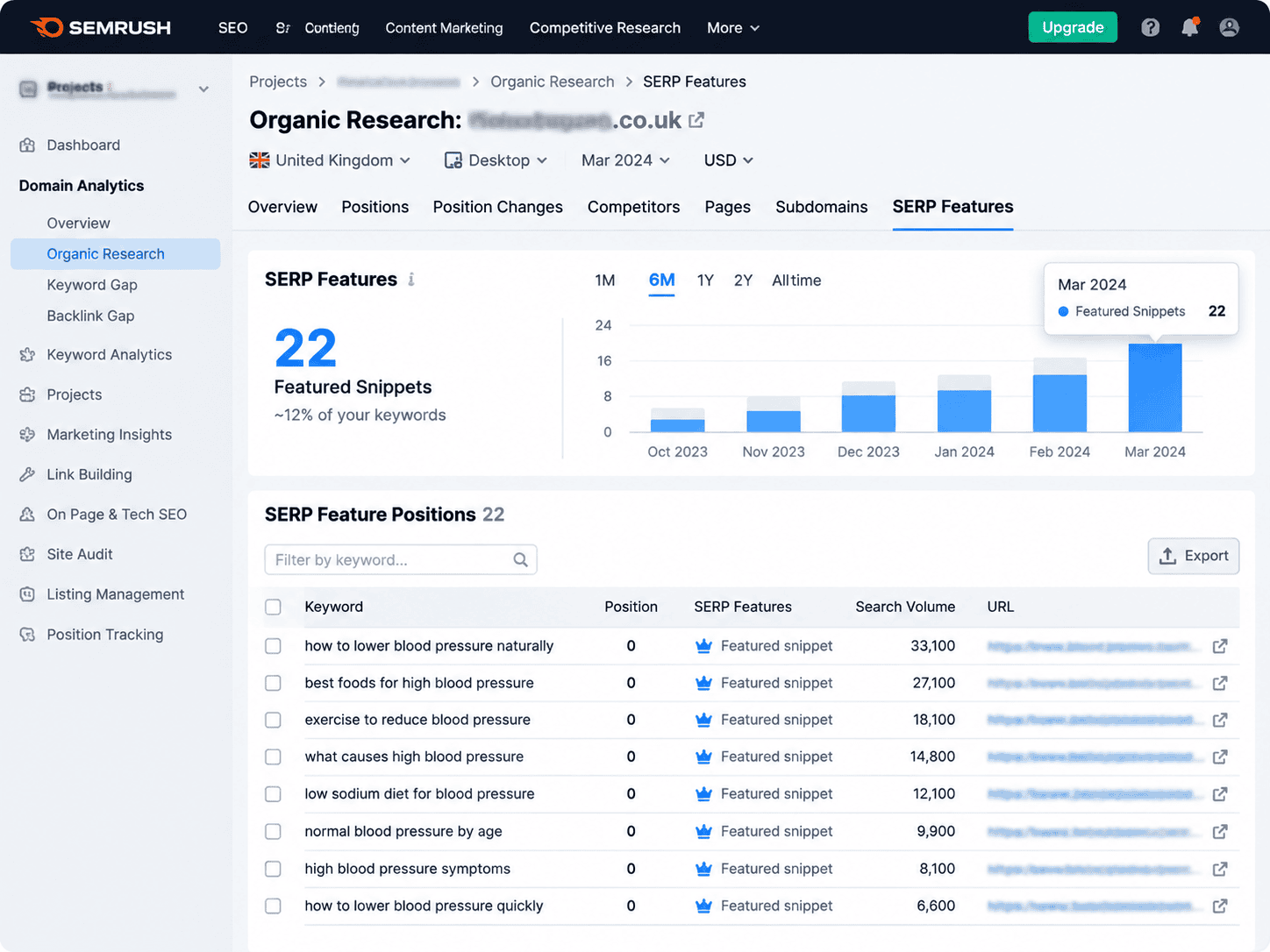Tick checkbox for 'low sodium diet for blood pressure'
1270x952 pixels.
(274, 794)
